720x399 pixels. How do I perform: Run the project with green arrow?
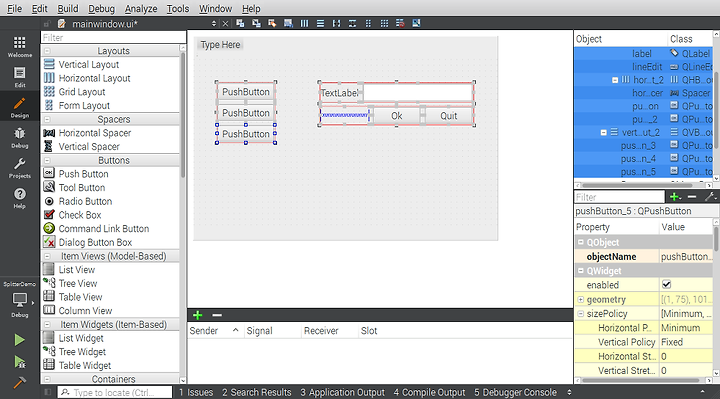[19, 340]
